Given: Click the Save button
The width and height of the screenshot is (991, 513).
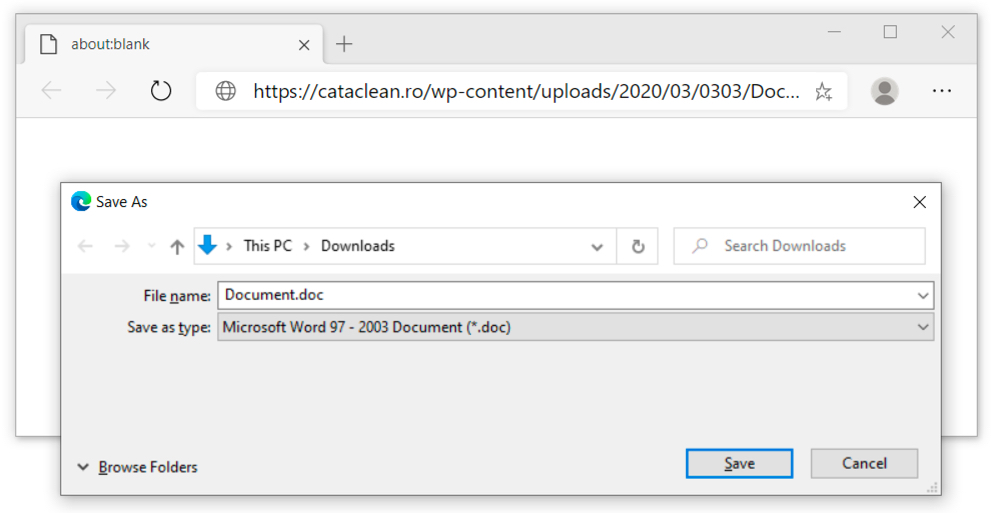Looking at the screenshot, I should coord(739,464).
